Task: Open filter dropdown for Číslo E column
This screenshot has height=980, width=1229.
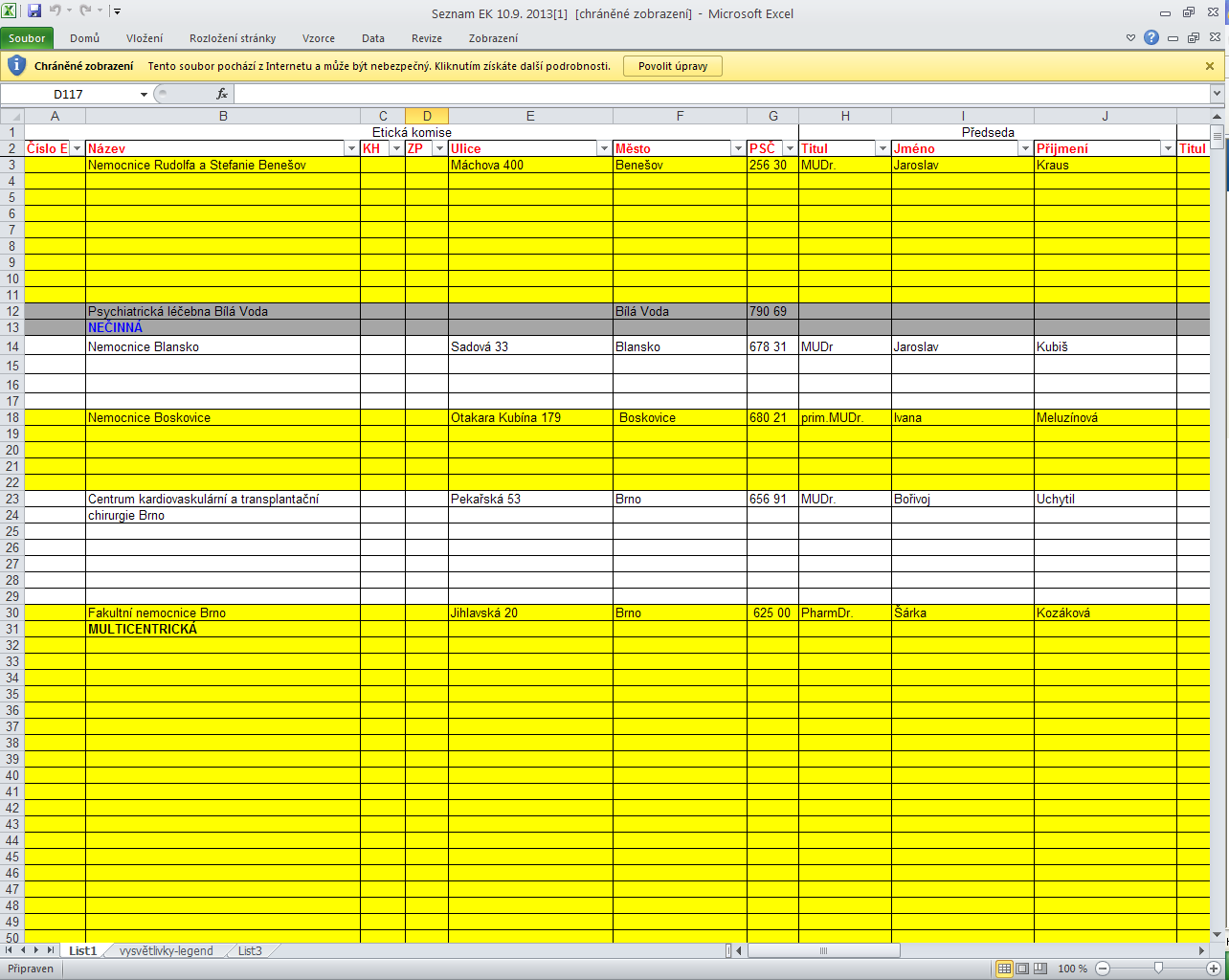Action: coord(78,148)
